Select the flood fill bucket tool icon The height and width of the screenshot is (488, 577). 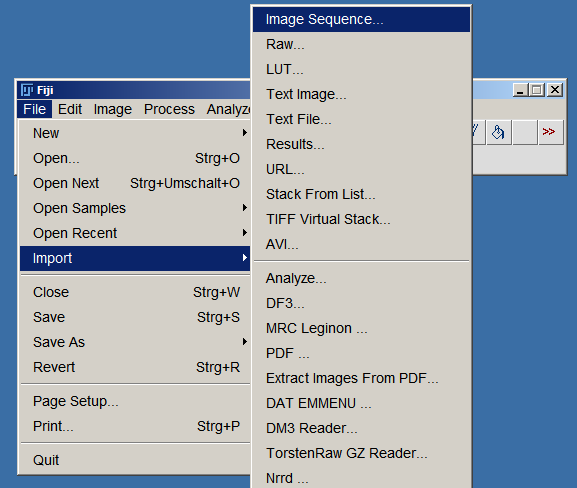coord(499,132)
